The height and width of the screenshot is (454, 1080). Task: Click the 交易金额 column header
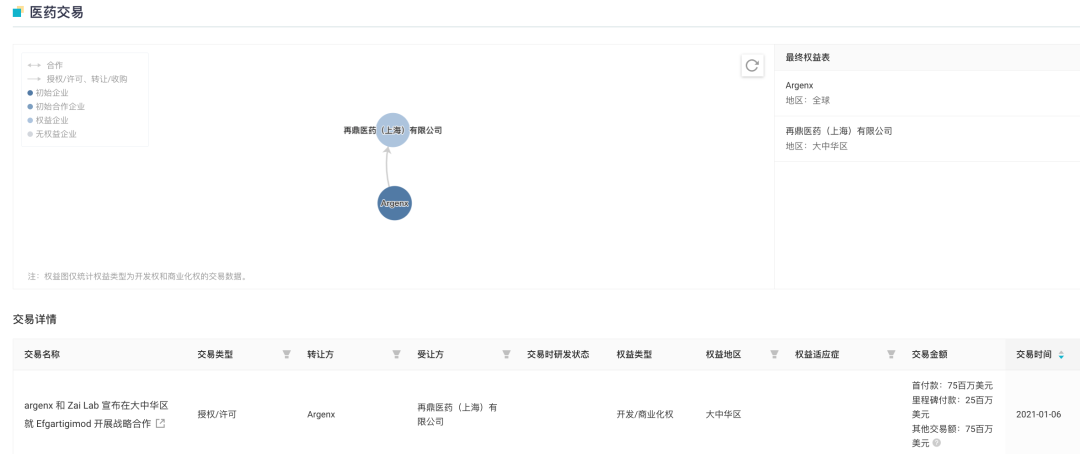pyautogui.click(x=929, y=354)
